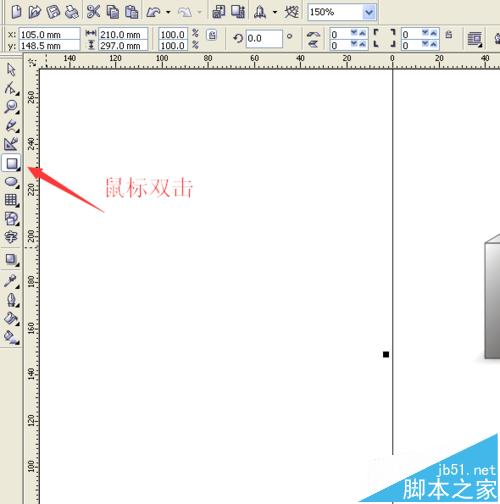Select the Basic shapes tool
The height and width of the screenshot is (504, 500).
11,219
